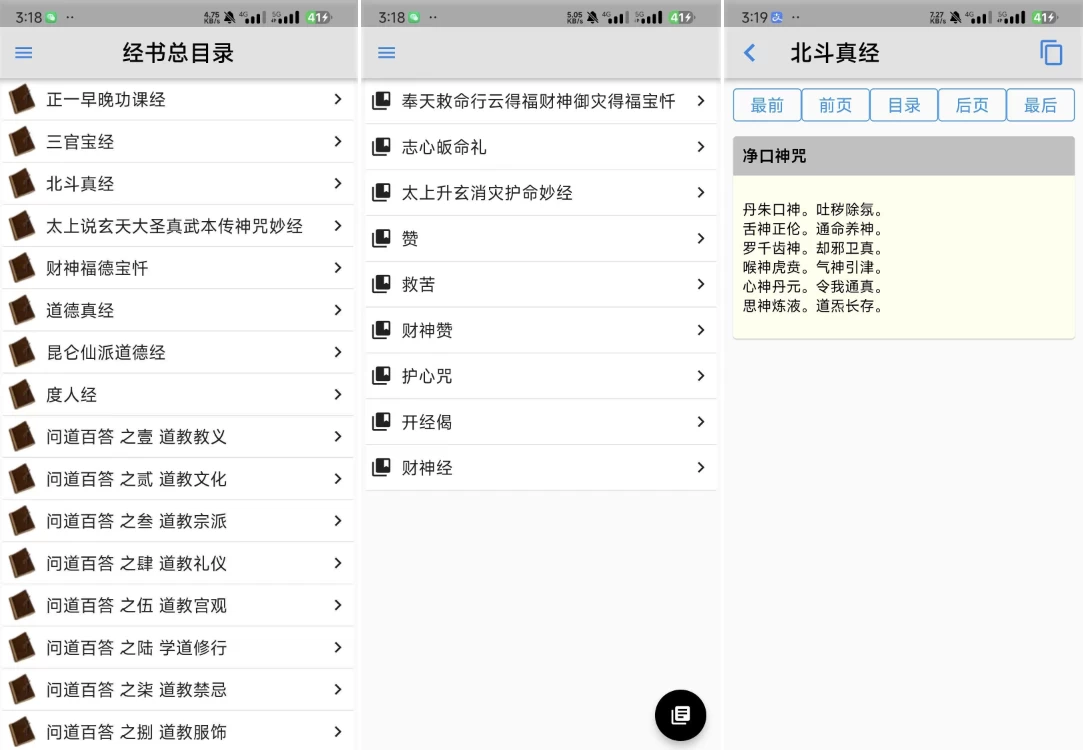Tap the chapter icon next to 护心咒
This screenshot has height=750, width=1083.
381,376
